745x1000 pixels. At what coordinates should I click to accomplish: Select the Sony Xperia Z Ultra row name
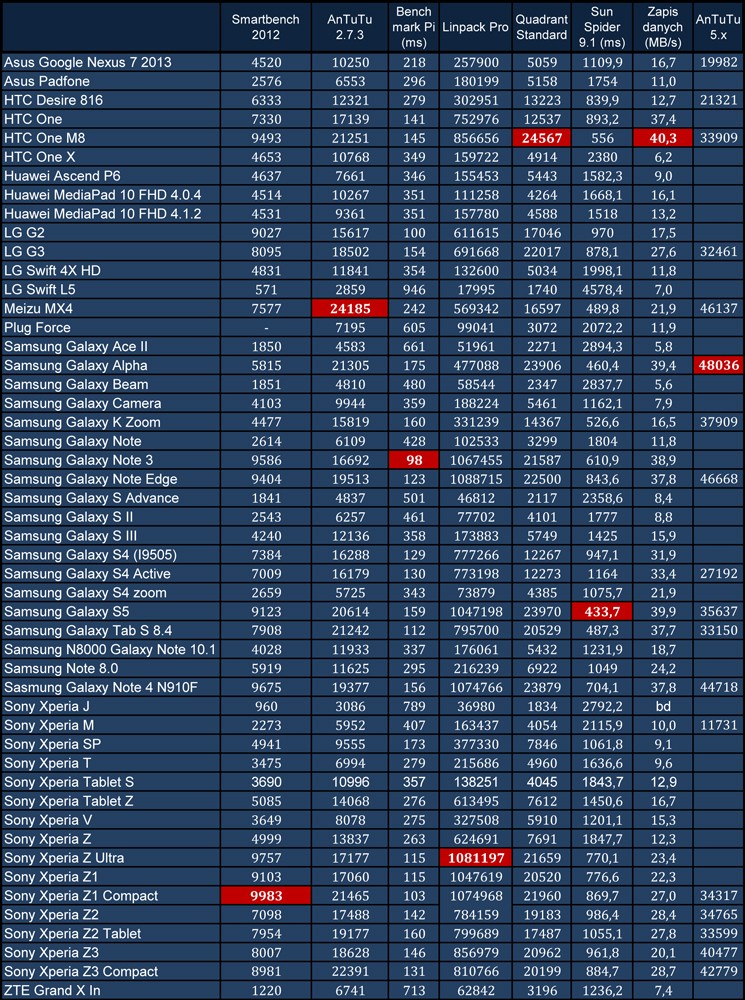[x=64, y=858]
